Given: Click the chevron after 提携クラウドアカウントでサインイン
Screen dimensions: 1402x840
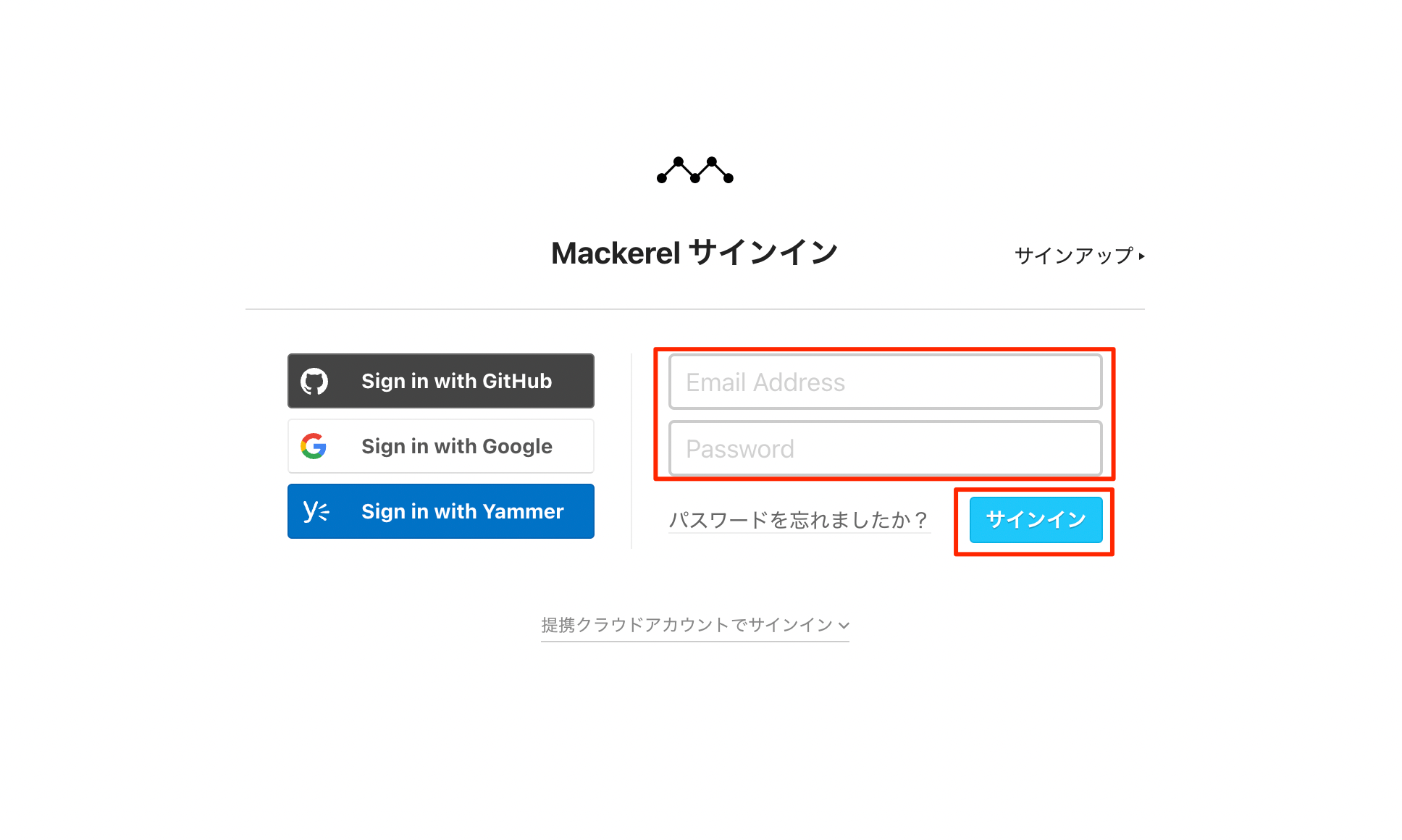Looking at the screenshot, I should tap(844, 626).
